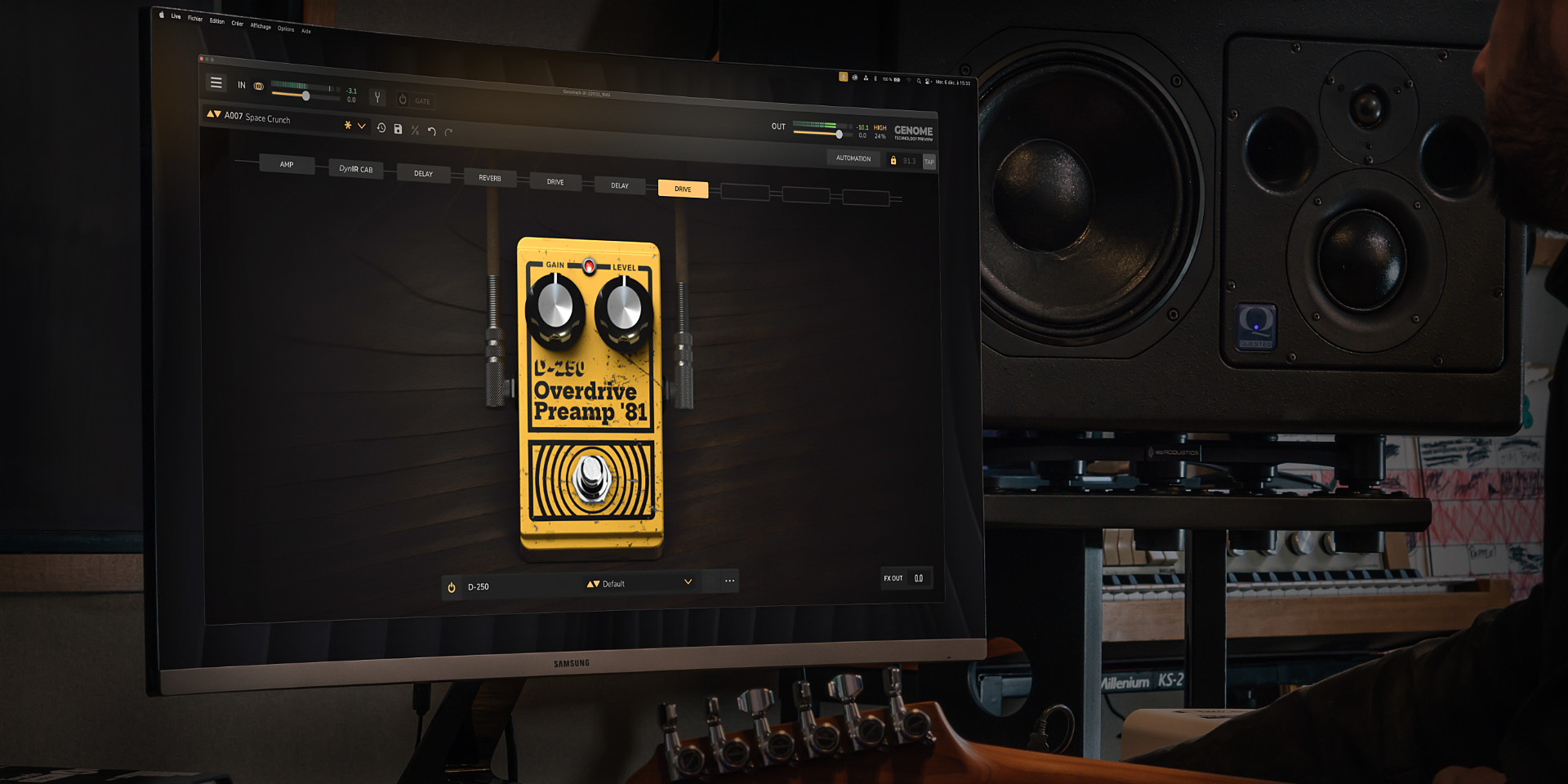This screenshot has width=1568, height=784.
Task: Undo the last change
Action: click(432, 131)
